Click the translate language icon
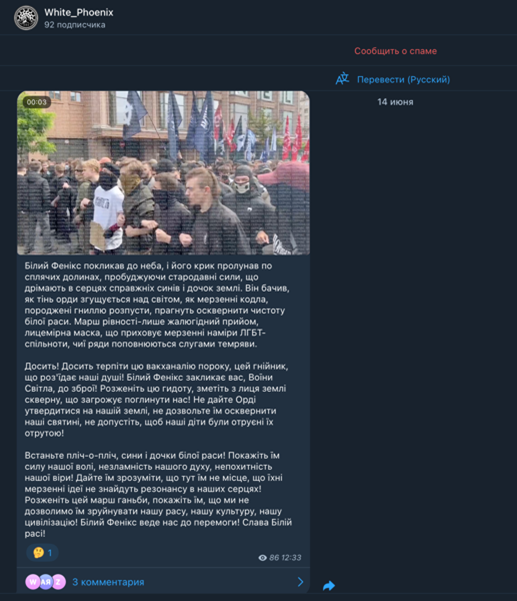Image resolution: width=517 pixels, height=601 pixels. pos(342,79)
